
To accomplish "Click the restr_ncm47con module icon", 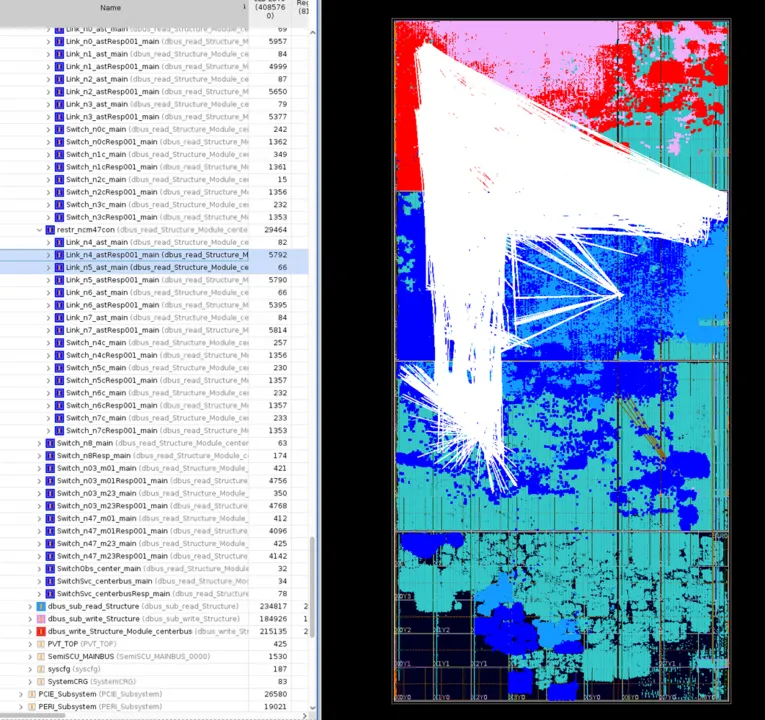I will pyautogui.click(x=50, y=229).
